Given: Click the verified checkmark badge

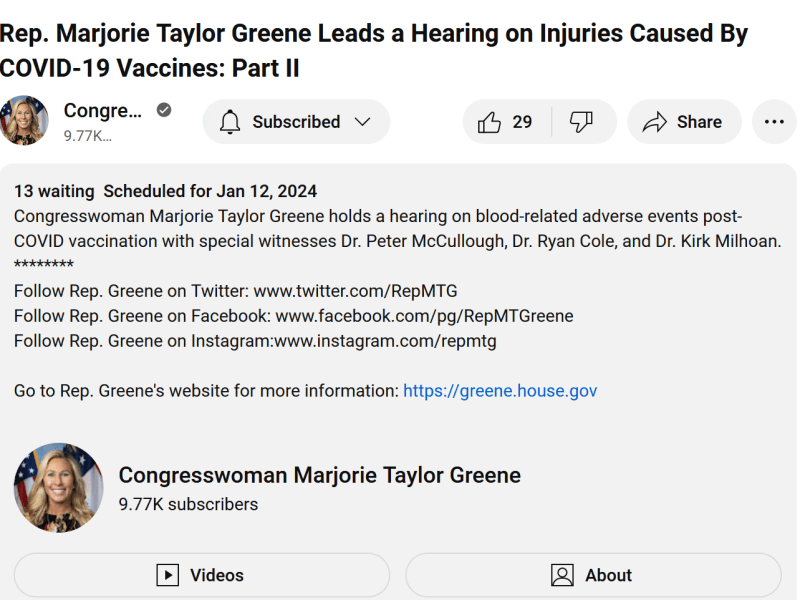Looking at the screenshot, I should tap(164, 110).
